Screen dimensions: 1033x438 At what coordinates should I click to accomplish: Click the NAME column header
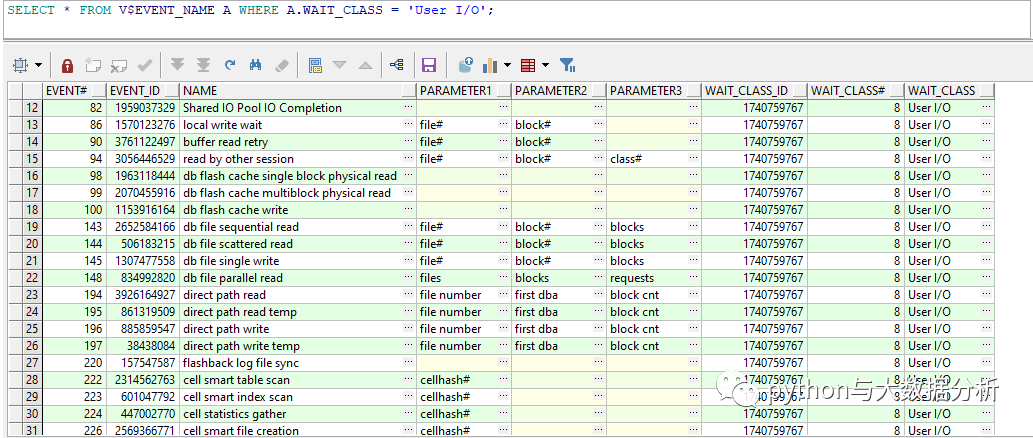[298, 91]
